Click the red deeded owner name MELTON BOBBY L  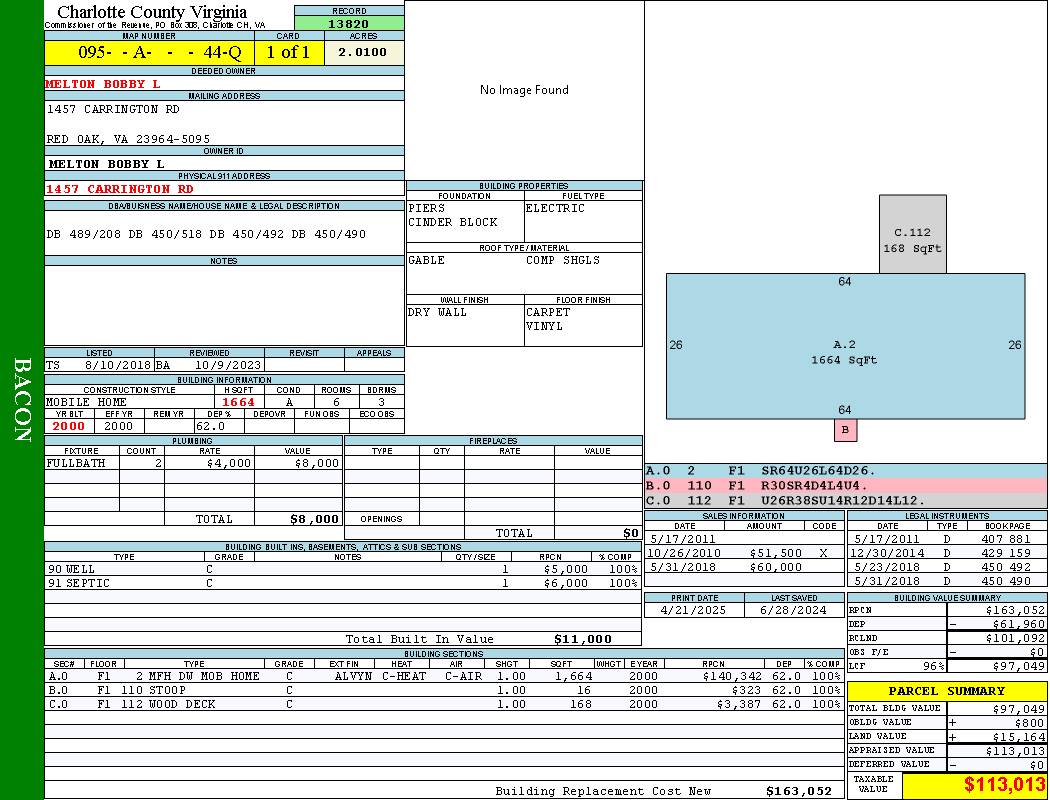pyautogui.click(x=103, y=84)
